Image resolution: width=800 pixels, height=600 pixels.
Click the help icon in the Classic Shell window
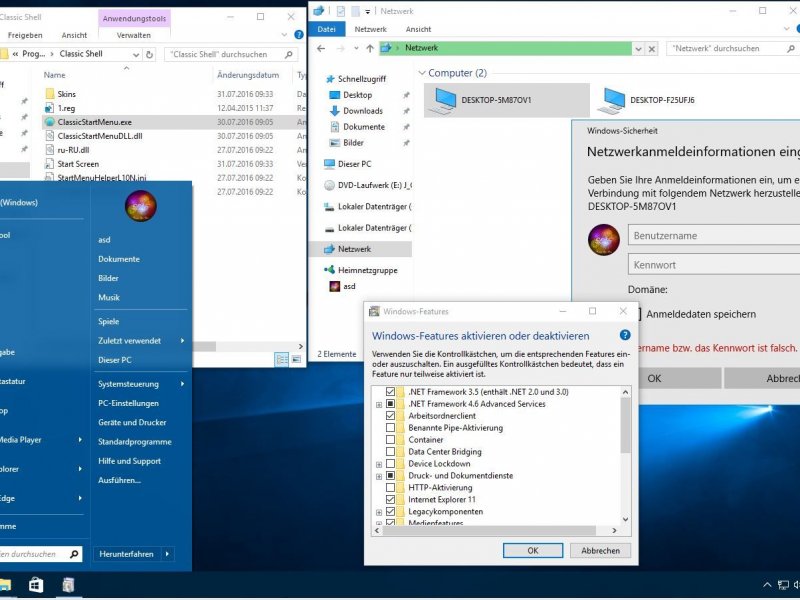pyautogui.click(x=299, y=35)
